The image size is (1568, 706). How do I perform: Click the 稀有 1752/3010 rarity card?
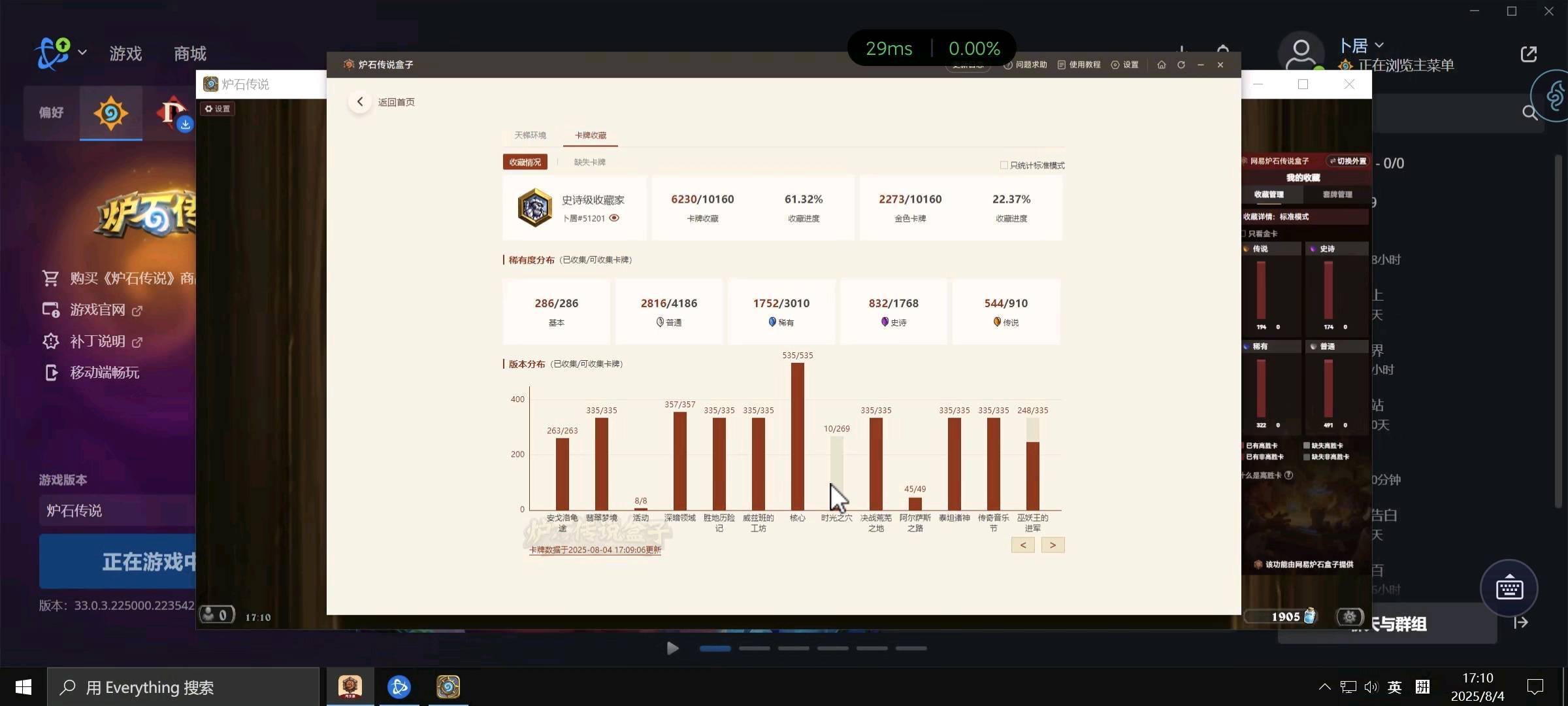point(781,312)
